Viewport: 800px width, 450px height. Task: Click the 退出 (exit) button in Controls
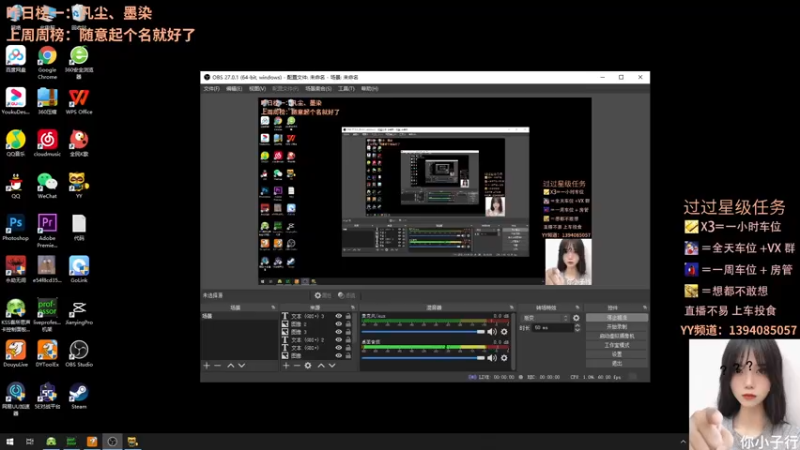click(x=617, y=363)
